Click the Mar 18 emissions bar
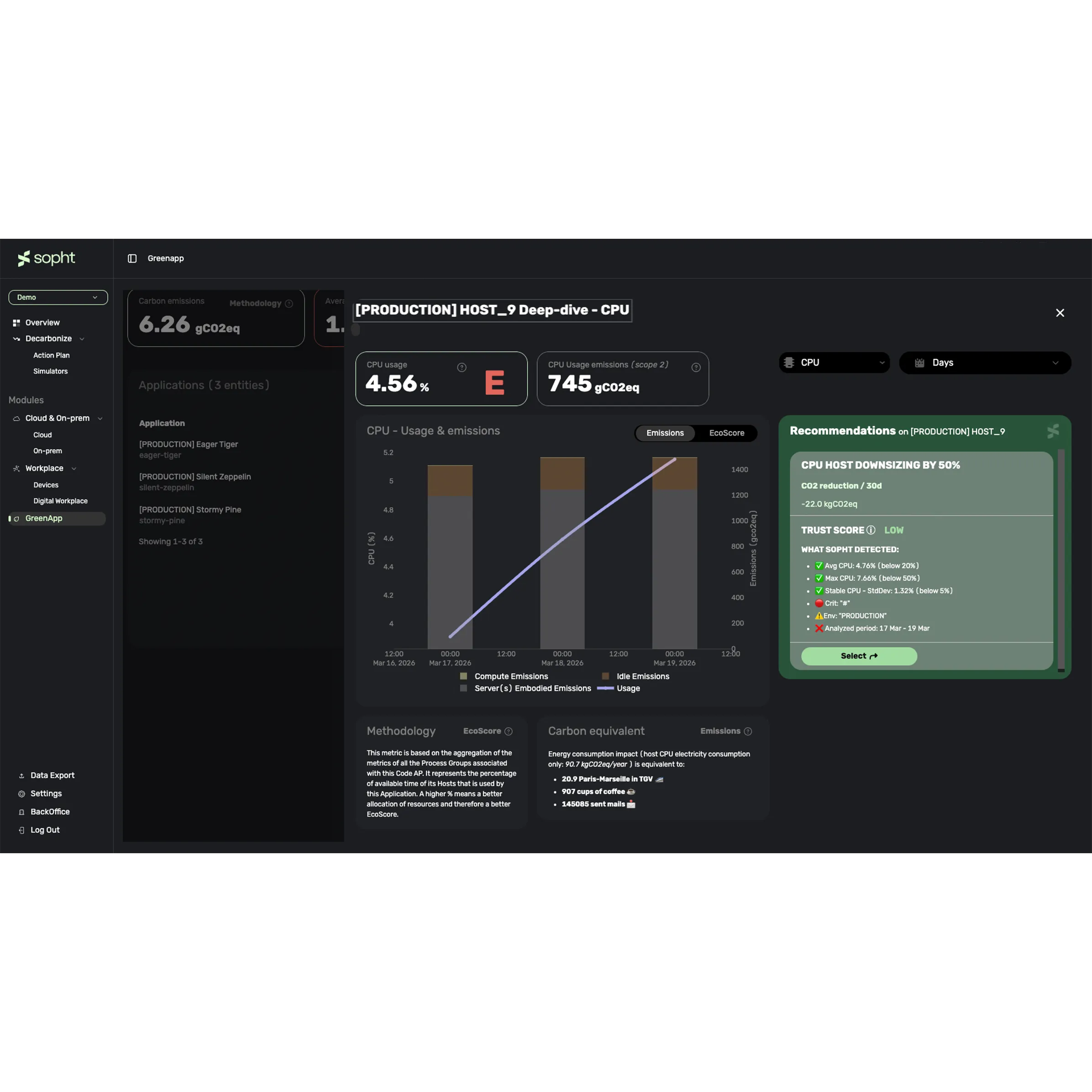Screen dimensions: 1092x1092 pos(562,553)
